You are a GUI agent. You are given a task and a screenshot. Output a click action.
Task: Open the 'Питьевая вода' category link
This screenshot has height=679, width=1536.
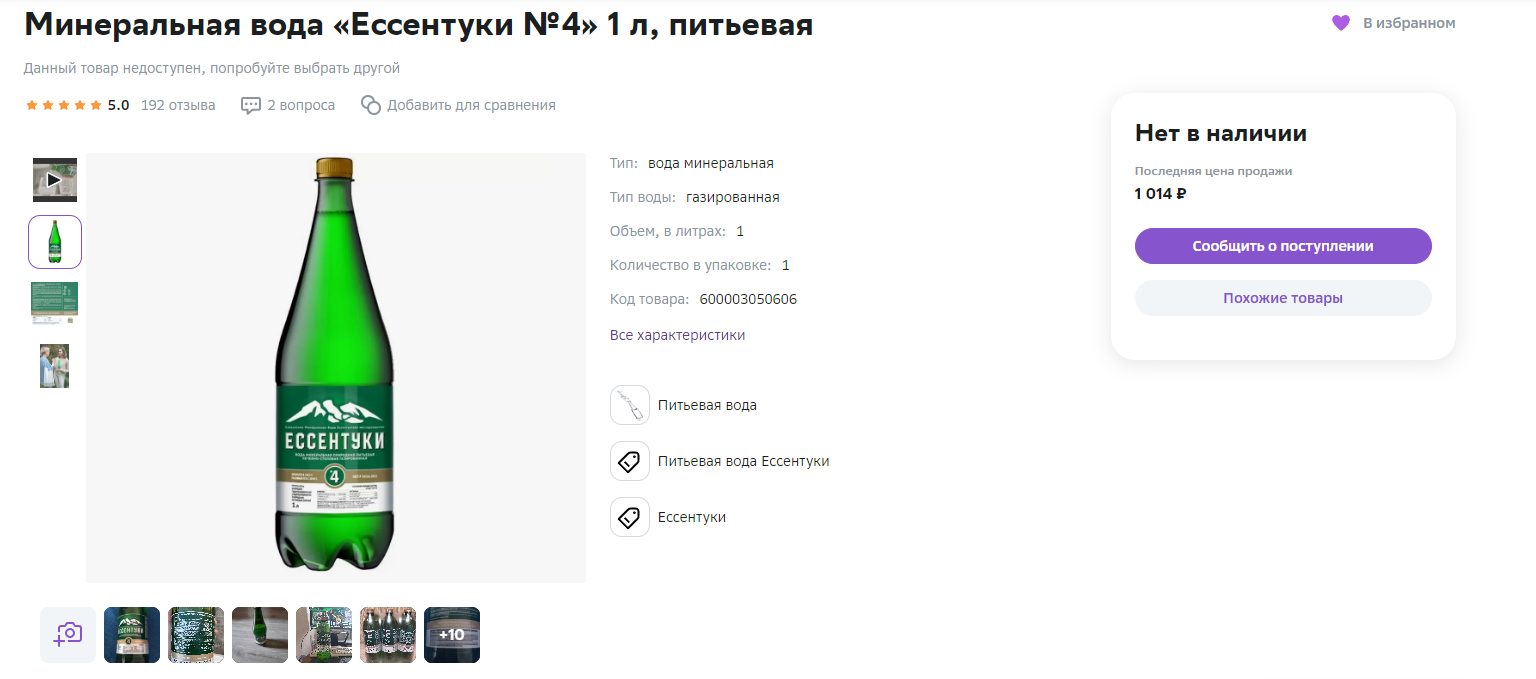(707, 405)
